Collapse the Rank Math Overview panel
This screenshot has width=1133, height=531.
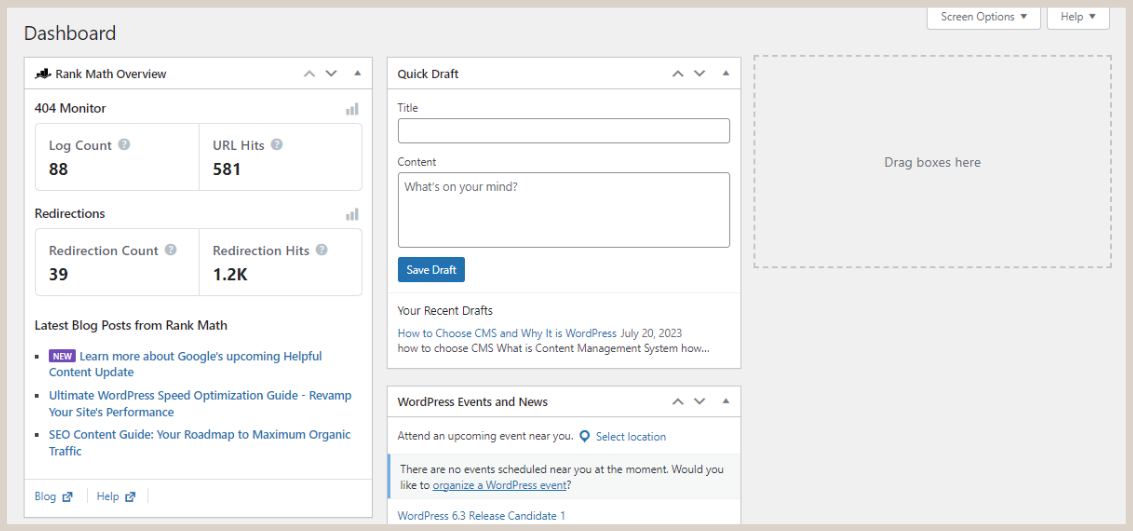pos(357,74)
